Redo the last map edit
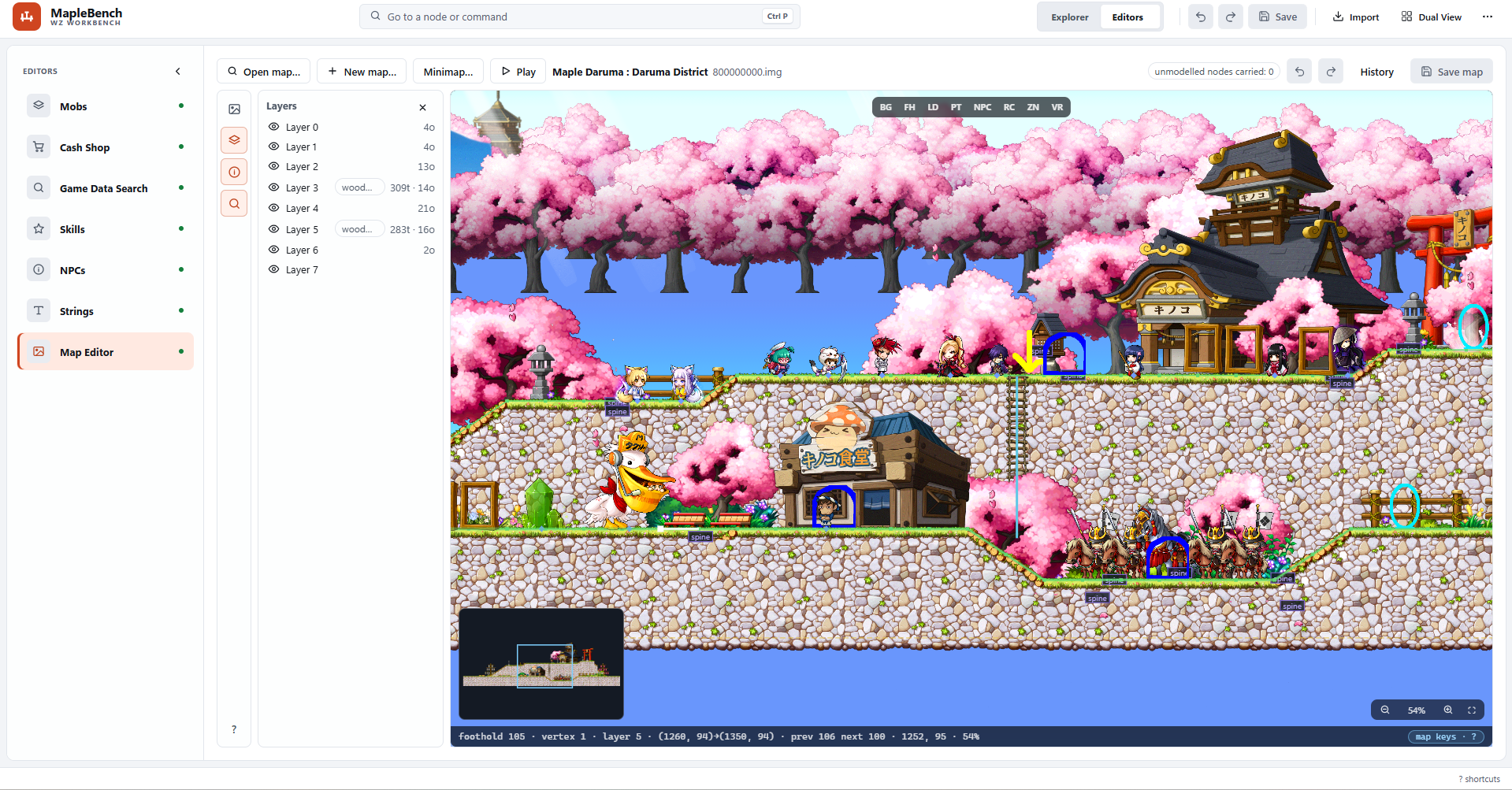The image size is (1512, 790). point(1331,72)
